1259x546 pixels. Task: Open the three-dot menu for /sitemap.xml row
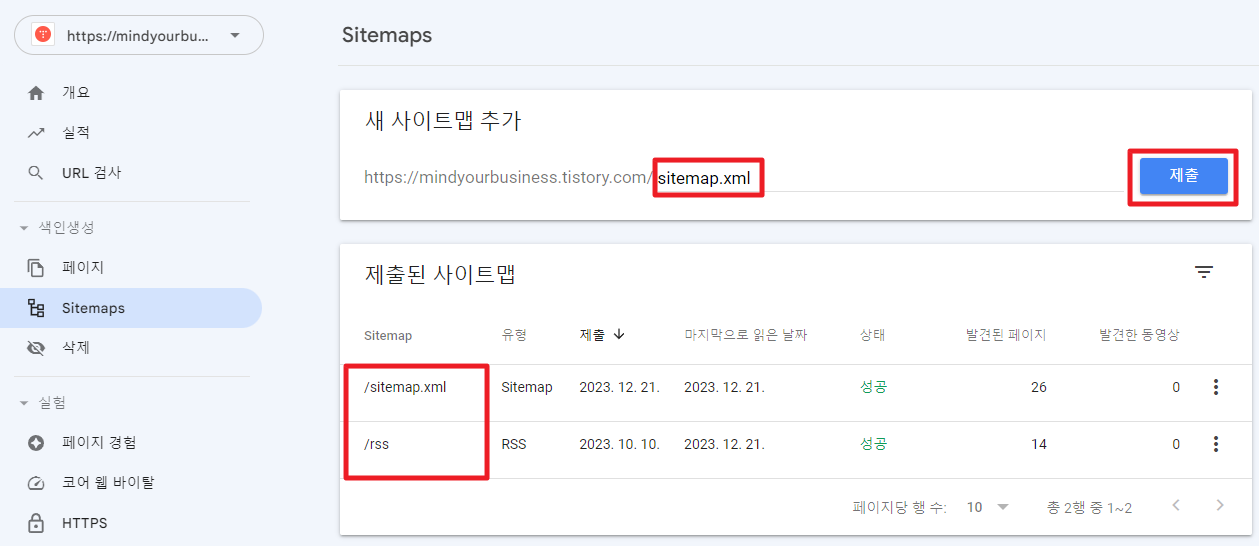(1216, 387)
